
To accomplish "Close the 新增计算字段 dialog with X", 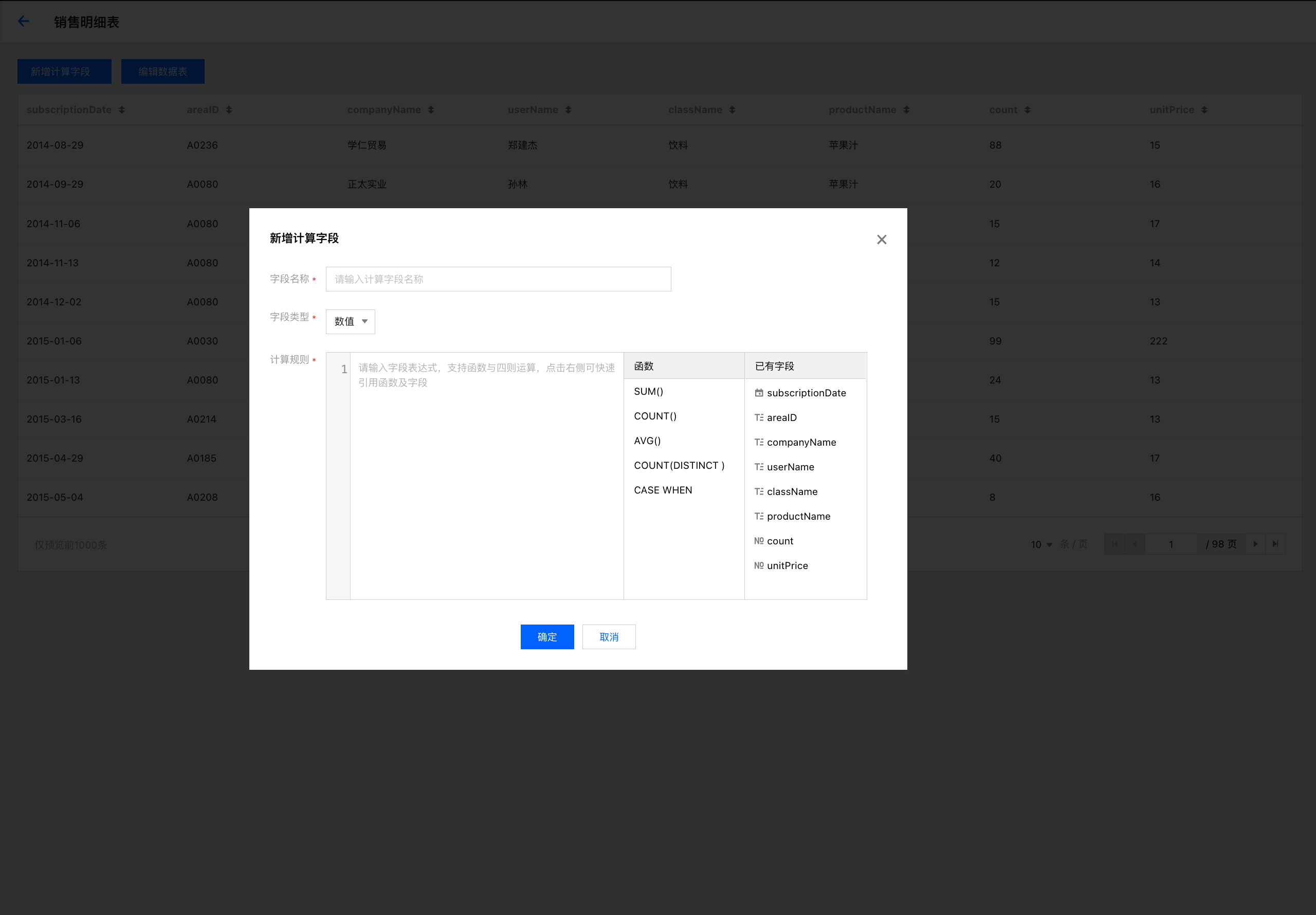I will click(881, 240).
